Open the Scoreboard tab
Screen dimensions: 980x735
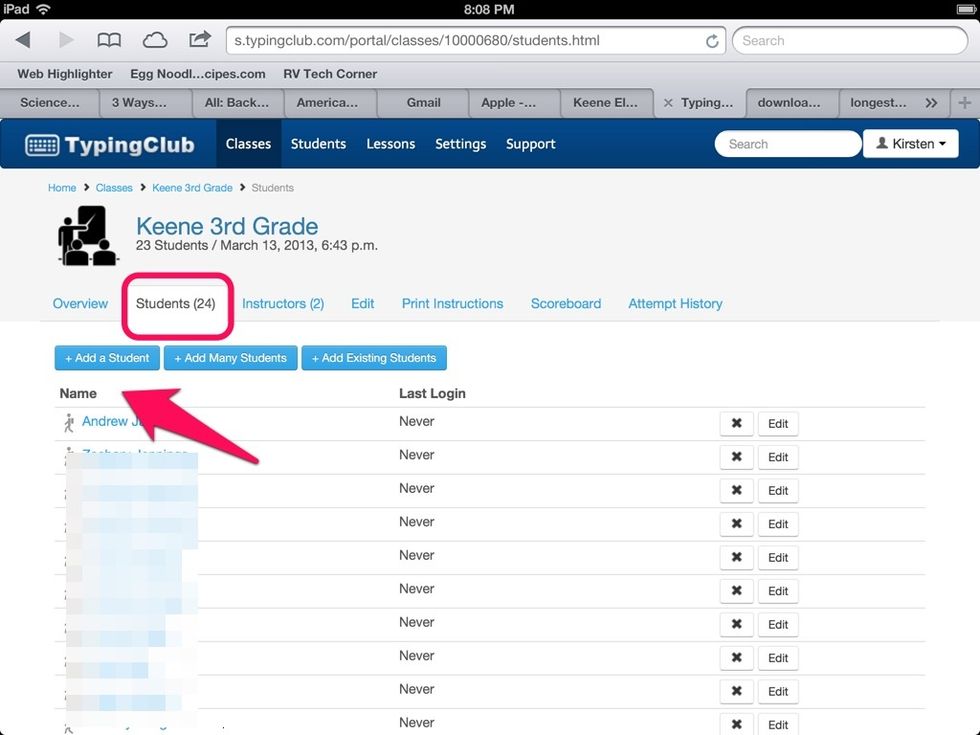pyautogui.click(x=566, y=303)
